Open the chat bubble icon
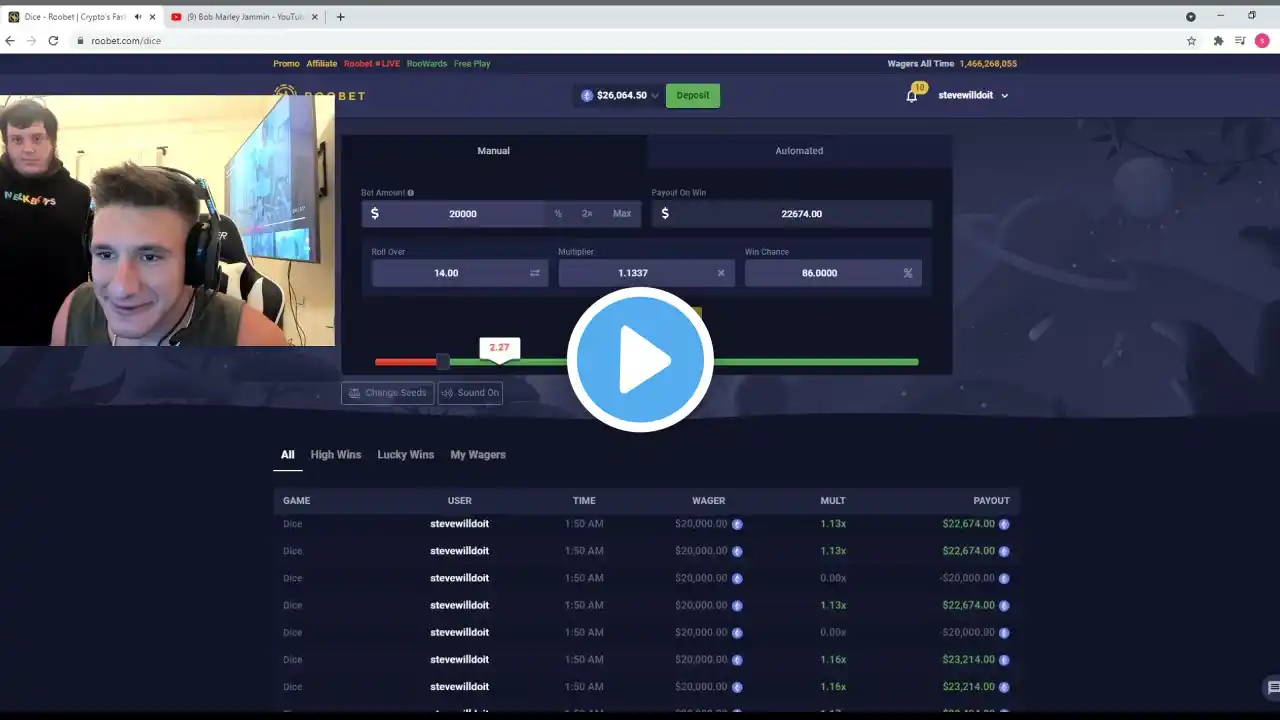 (x=1273, y=688)
